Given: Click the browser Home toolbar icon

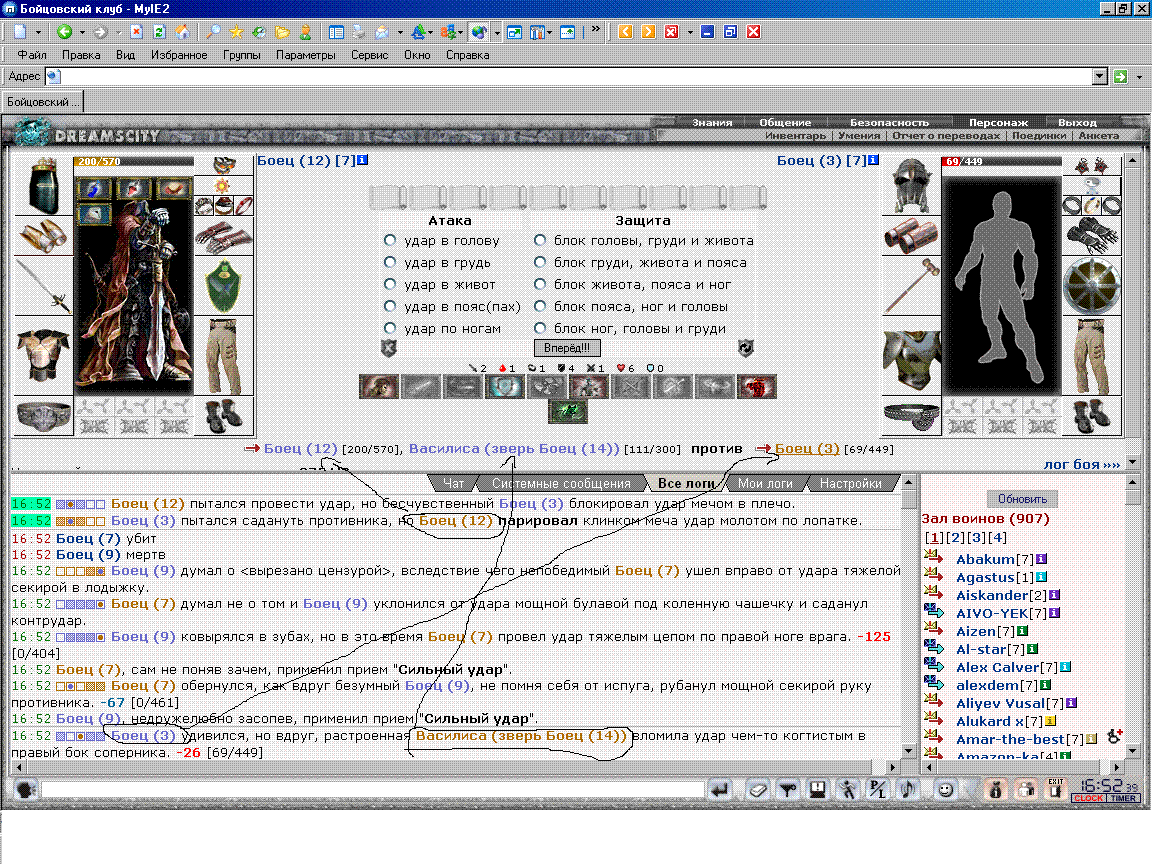Looking at the screenshot, I should pyautogui.click(x=182, y=32).
